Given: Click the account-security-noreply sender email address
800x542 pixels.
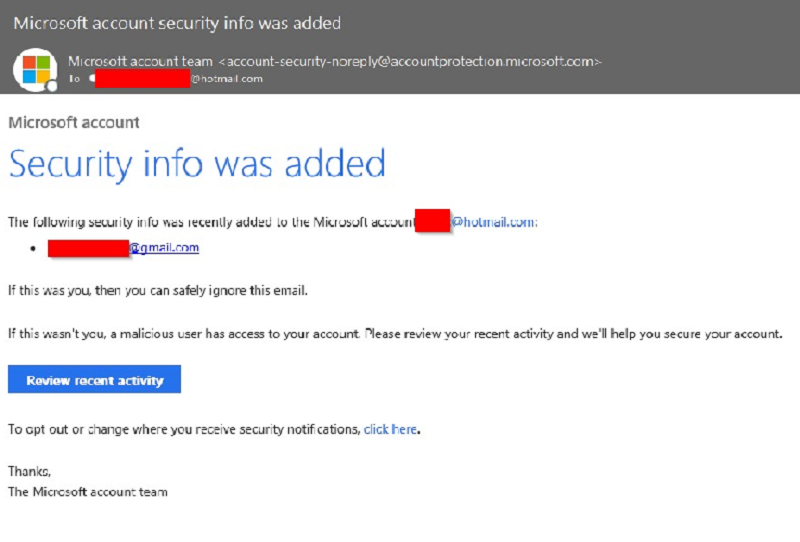Looking at the screenshot, I should pos(410,62).
